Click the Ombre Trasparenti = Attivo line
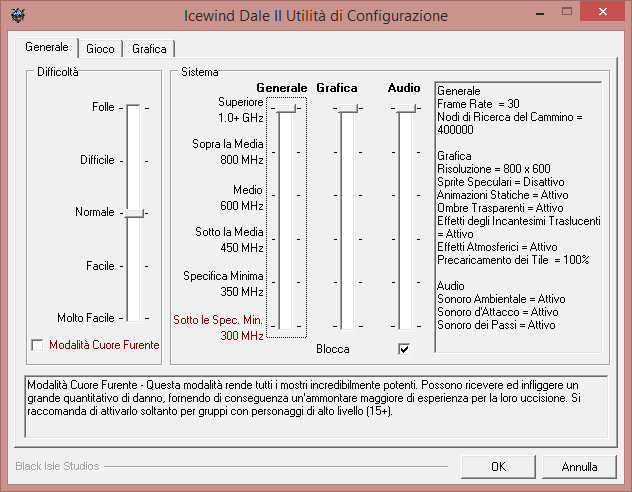This screenshot has width=632, height=492. coord(500,208)
